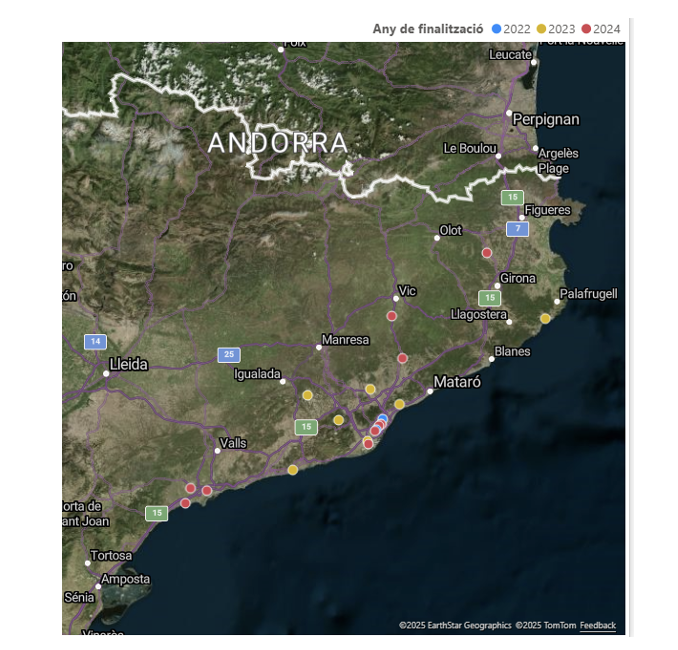678x650 pixels.
Task: Click the Girona city label
Action: [518, 278]
